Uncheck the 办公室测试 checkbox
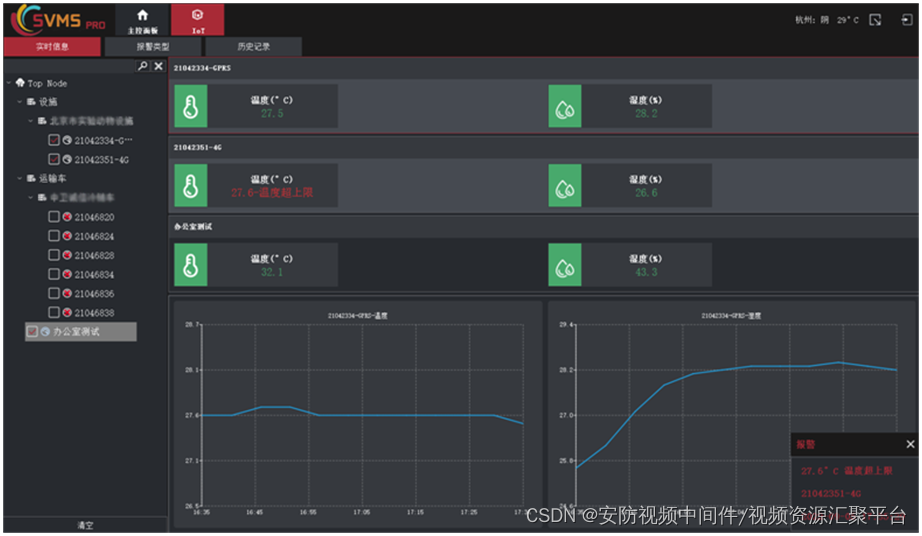The height and width of the screenshot is (536, 922). [32, 331]
